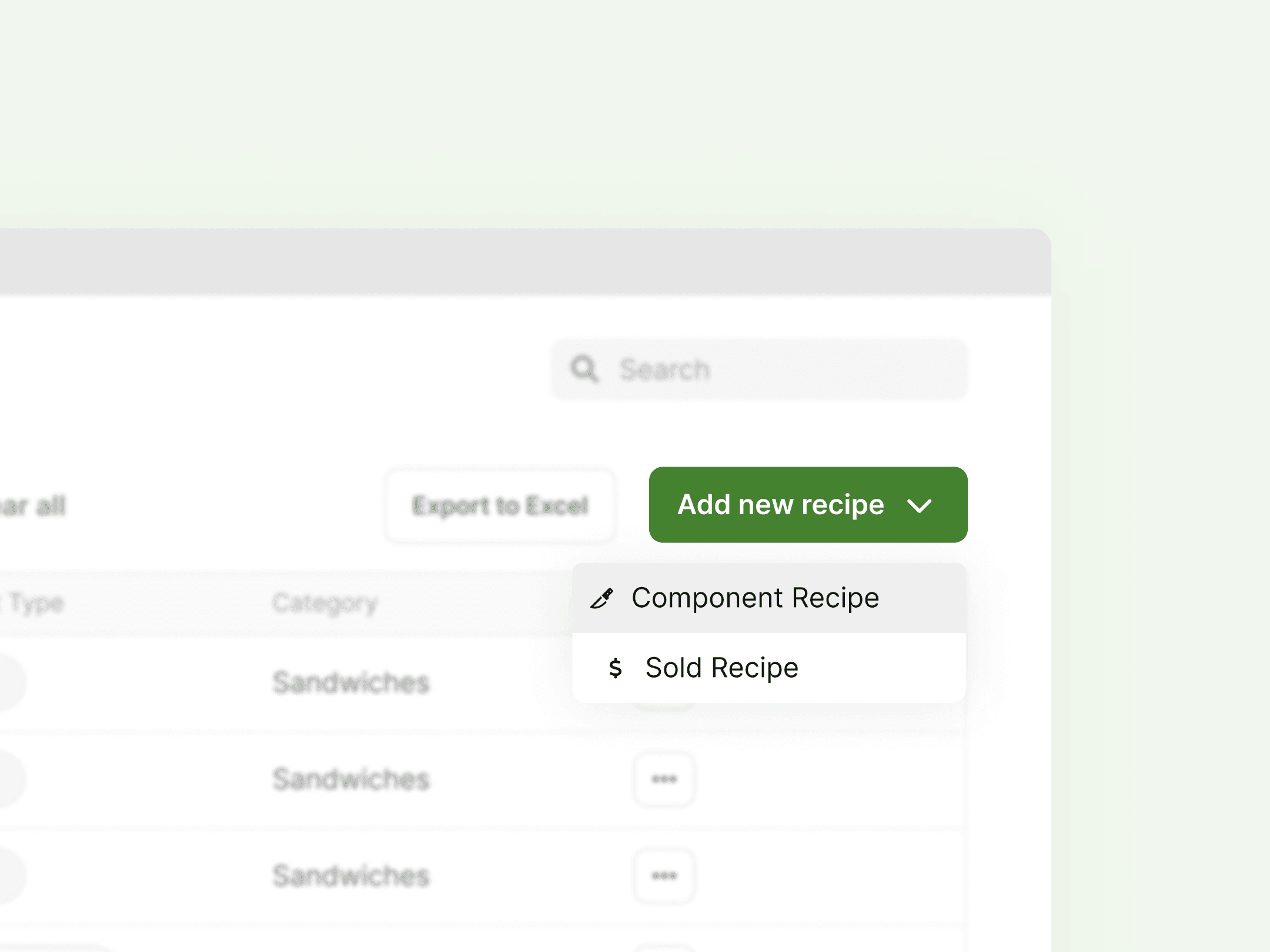Click the magnifying glass icon in search bar
The height and width of the screenshot is (952, 1270).
pos(583,369)
